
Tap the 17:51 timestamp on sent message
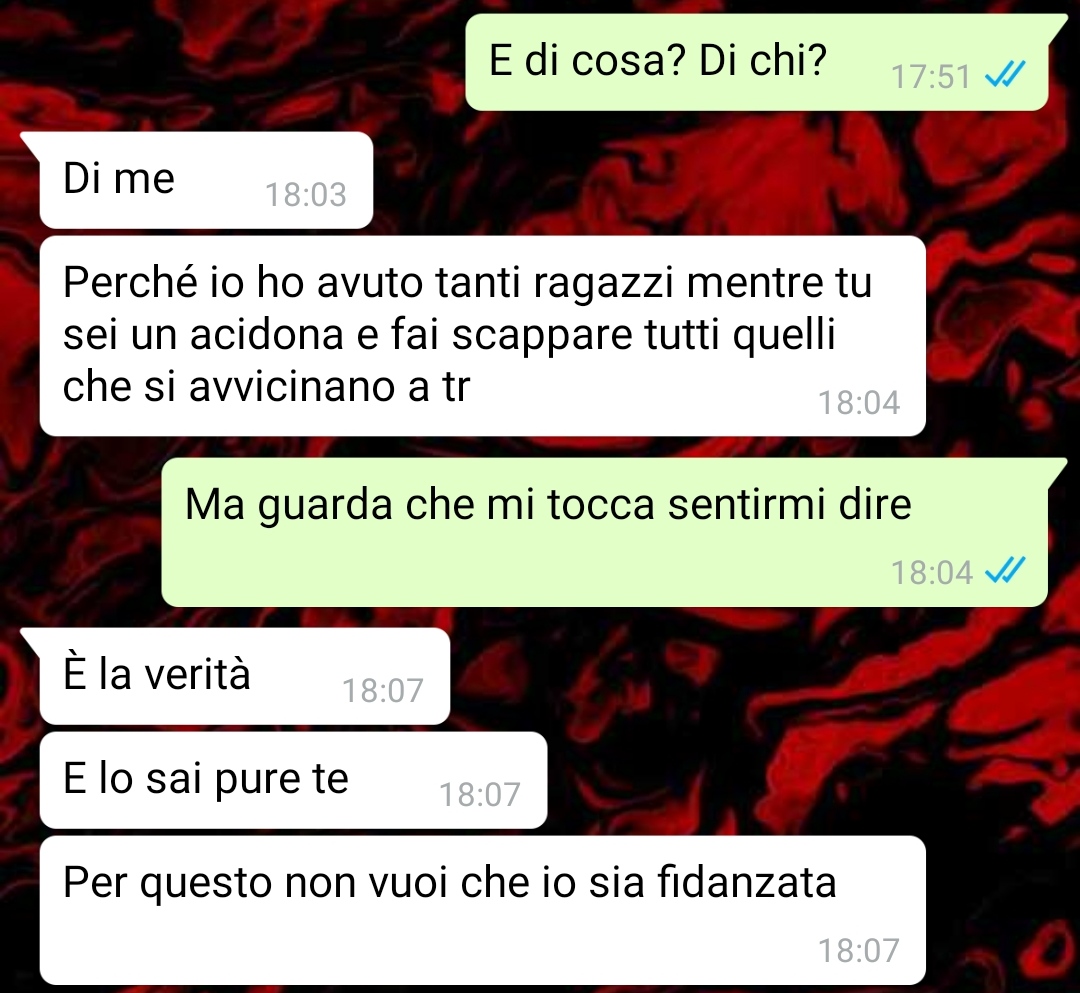coord(931,76)
